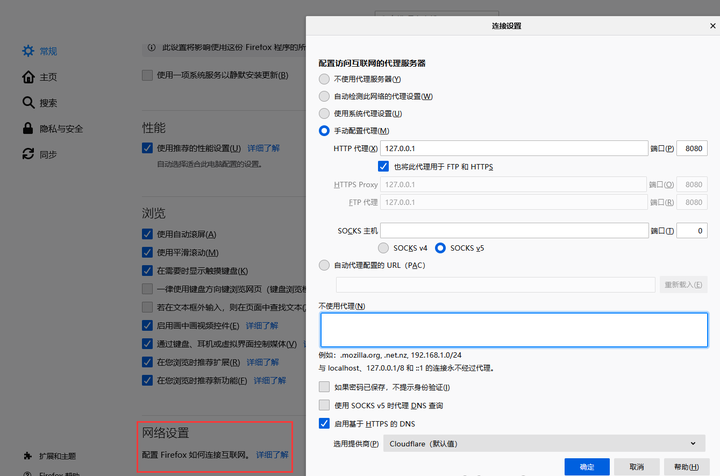
Task: Open 隐私与安全 settings category
Action: tap(61, 129)
